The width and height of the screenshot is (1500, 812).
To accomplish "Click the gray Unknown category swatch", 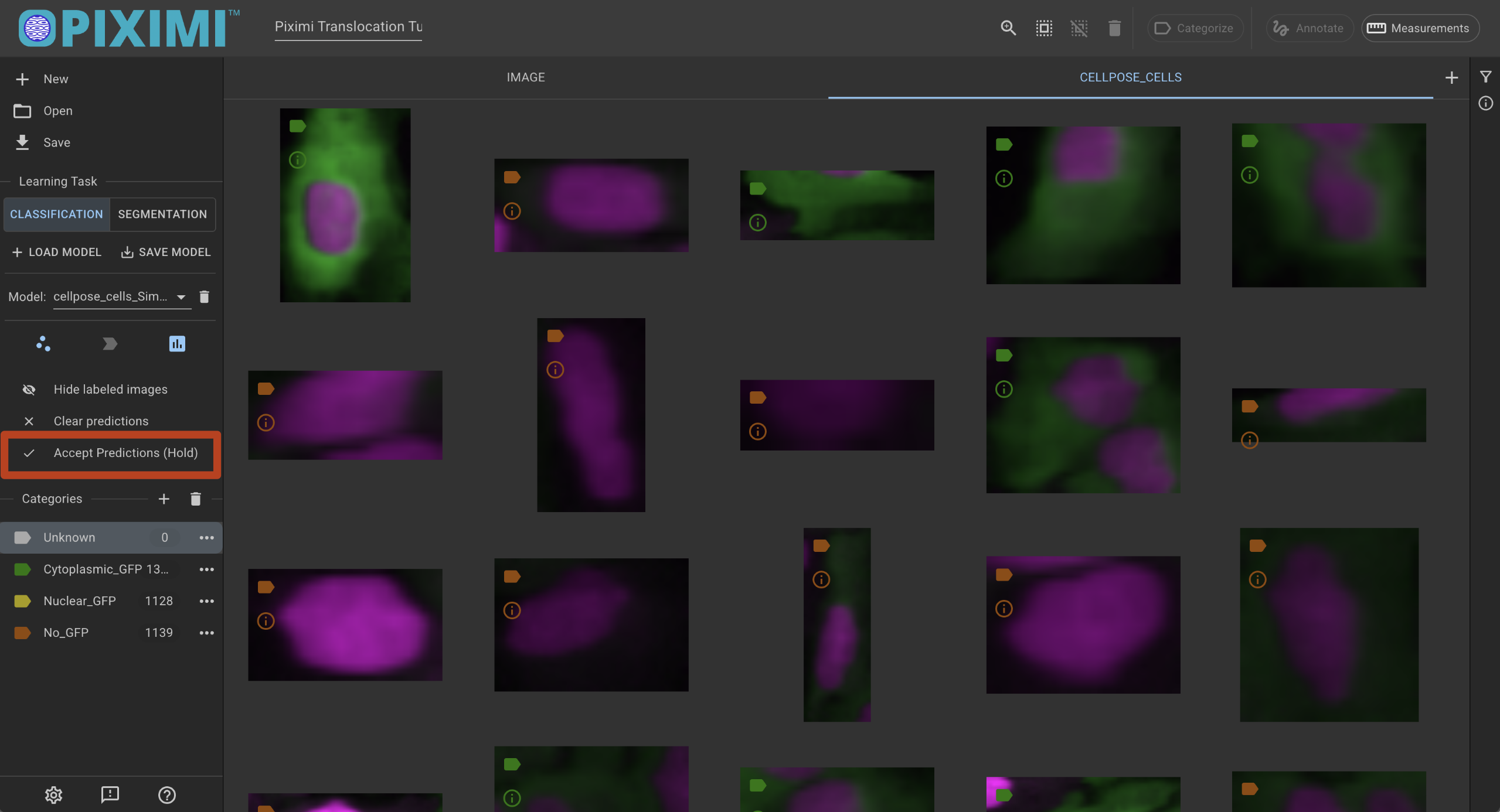I will [22, 537].
